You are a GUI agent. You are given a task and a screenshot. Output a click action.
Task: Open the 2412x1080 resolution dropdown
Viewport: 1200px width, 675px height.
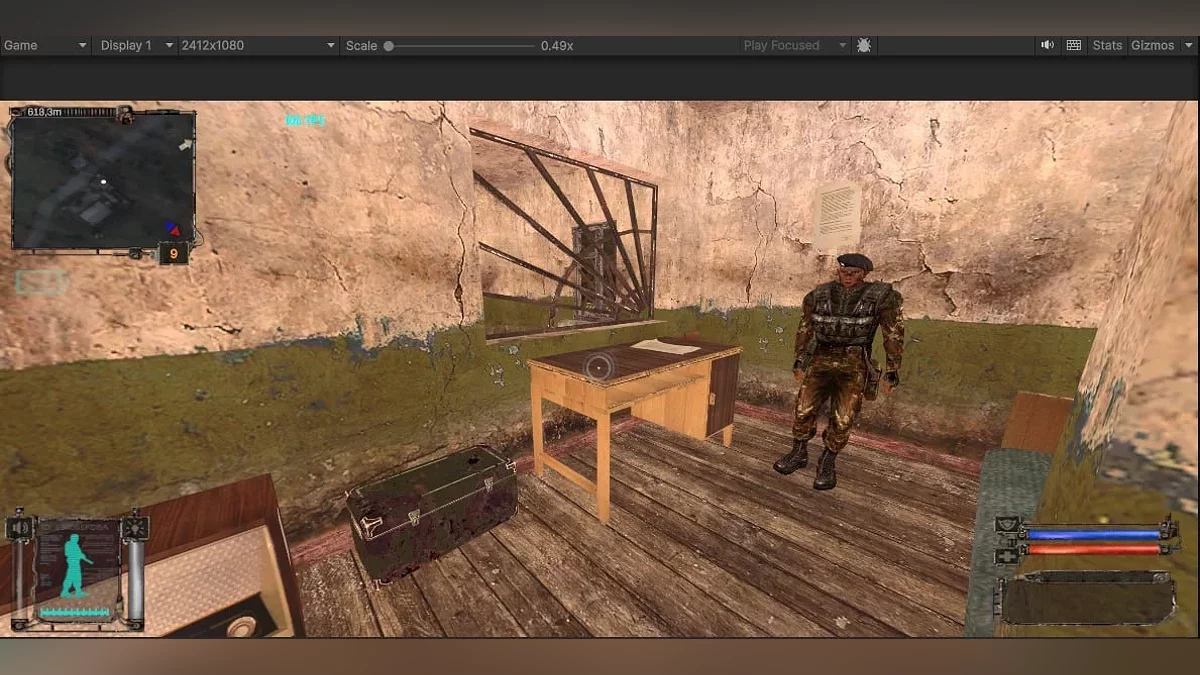(257, 45)
